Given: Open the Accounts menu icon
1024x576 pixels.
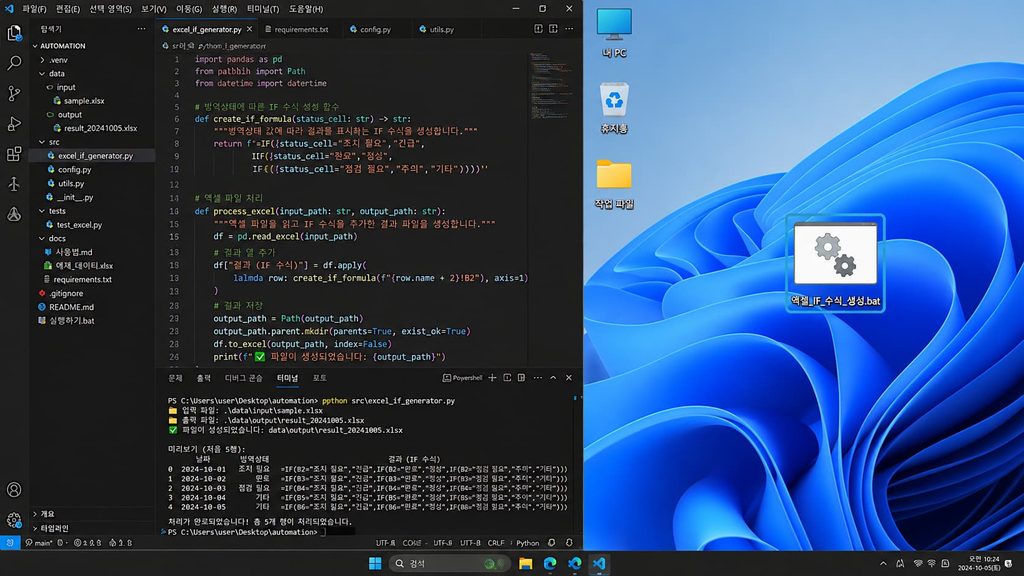Looking at the screenshot, I should pos(14,490).
